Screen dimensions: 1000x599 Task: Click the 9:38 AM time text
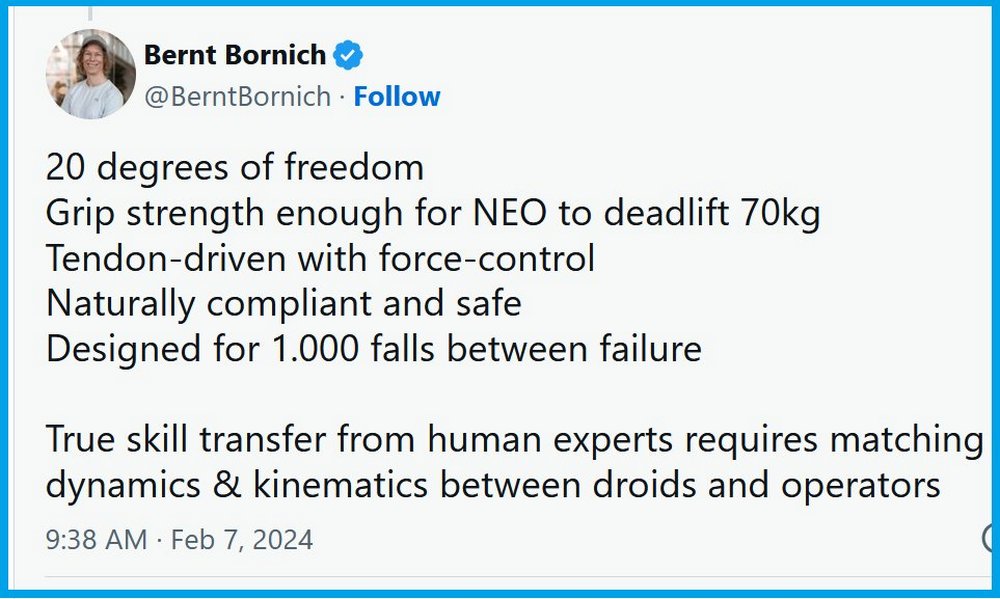tap(96, 540)
